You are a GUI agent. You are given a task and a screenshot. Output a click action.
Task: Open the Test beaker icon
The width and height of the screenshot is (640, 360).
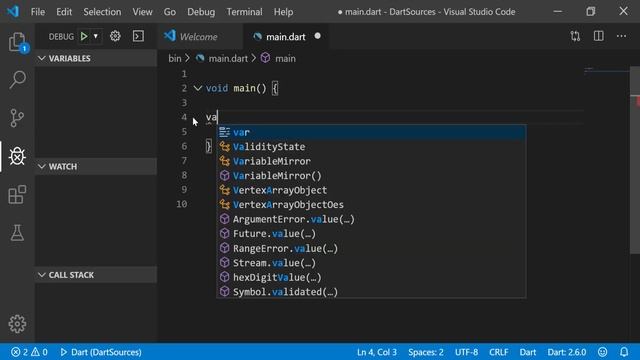(17, 233)
